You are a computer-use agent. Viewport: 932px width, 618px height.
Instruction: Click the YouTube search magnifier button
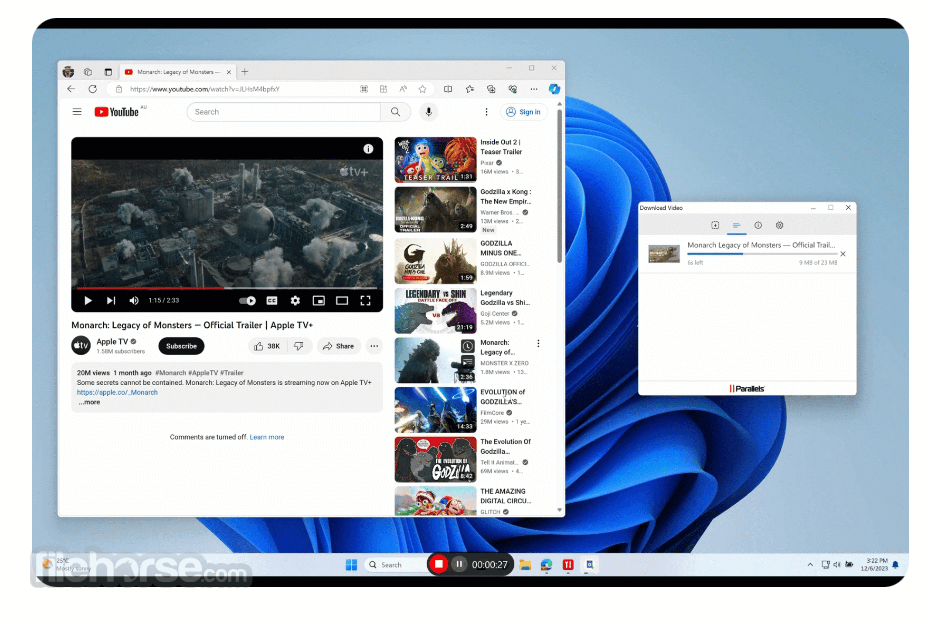point(395,112)
